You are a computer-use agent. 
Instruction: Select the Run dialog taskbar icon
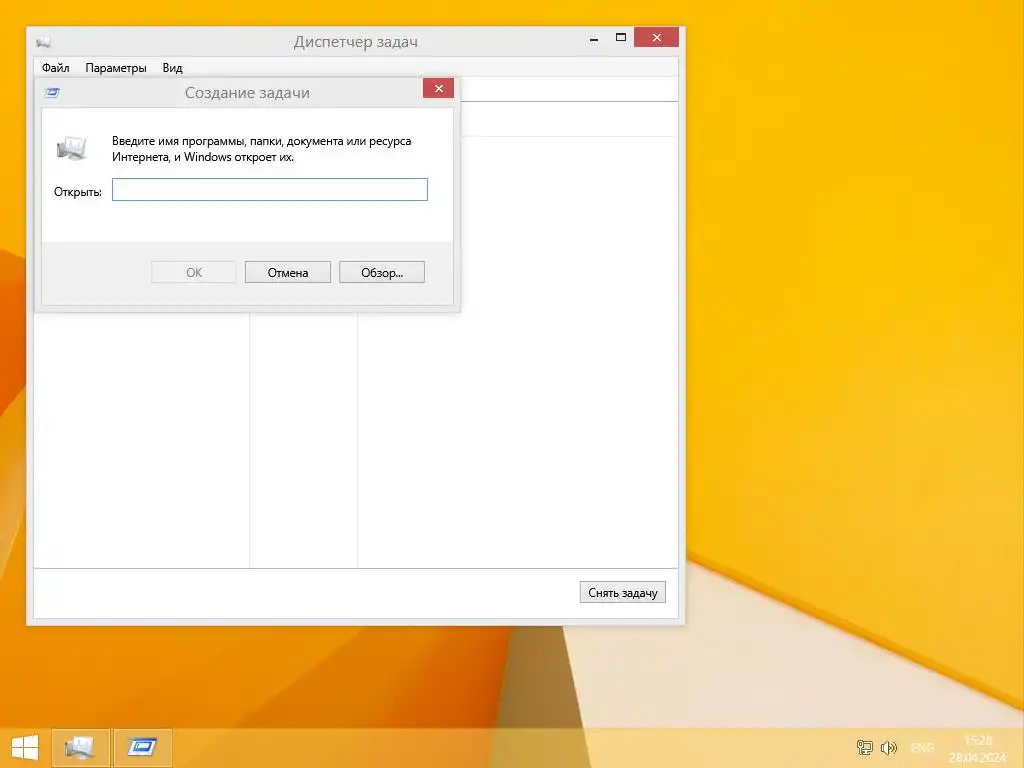pyautogui.click(x=142, y=748)
